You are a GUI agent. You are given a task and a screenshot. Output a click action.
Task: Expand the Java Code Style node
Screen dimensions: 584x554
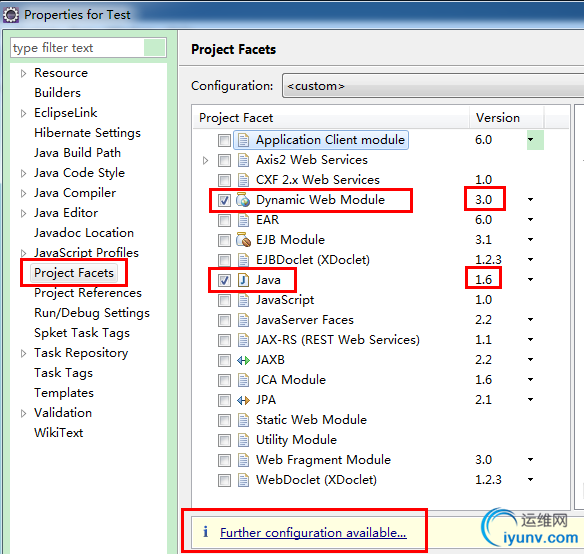click(23, 173)
